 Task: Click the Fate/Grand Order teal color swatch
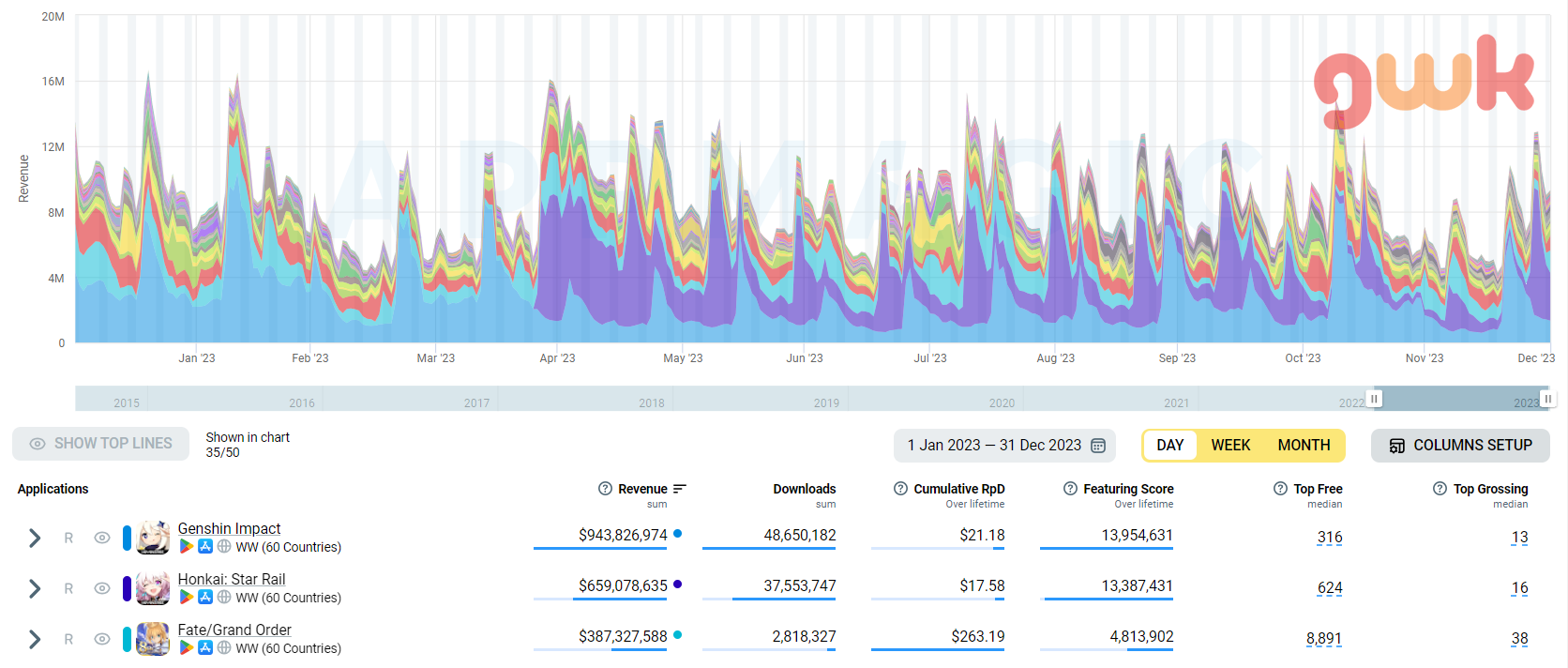point(127,639)
